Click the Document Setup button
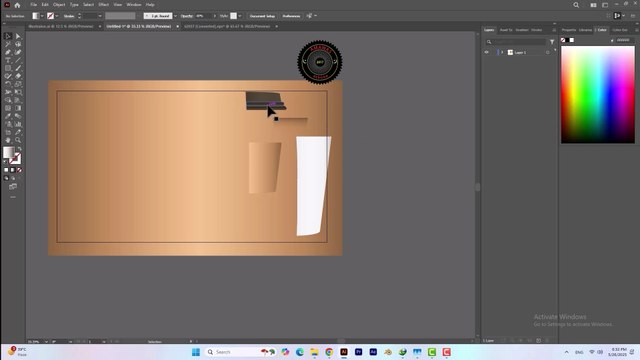Screen dimensions: 640x360 point(262,16)
